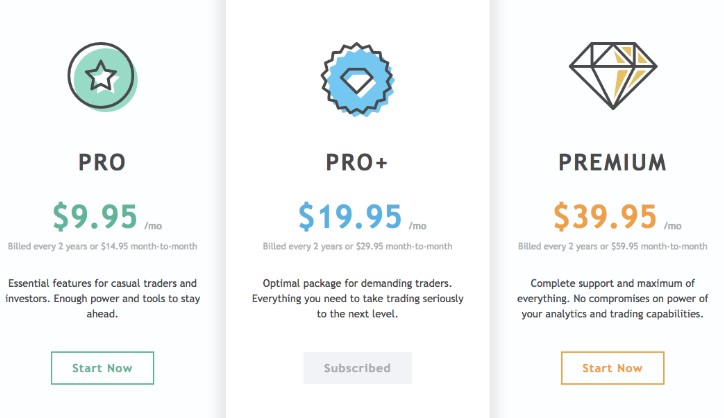
Task: Select the PREMIUM plan heading
Action: [x=613, y=163]
